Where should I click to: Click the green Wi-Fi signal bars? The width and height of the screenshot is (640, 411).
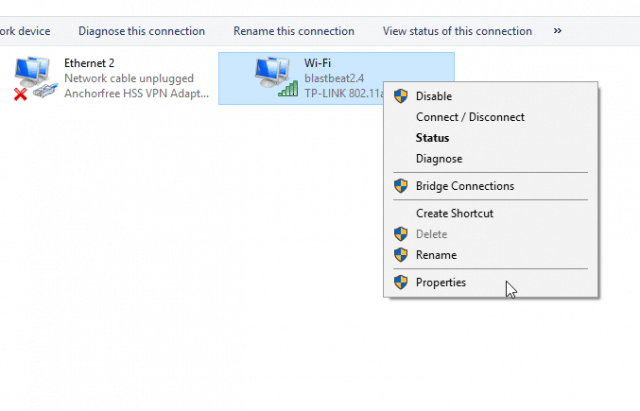(288, 89)
